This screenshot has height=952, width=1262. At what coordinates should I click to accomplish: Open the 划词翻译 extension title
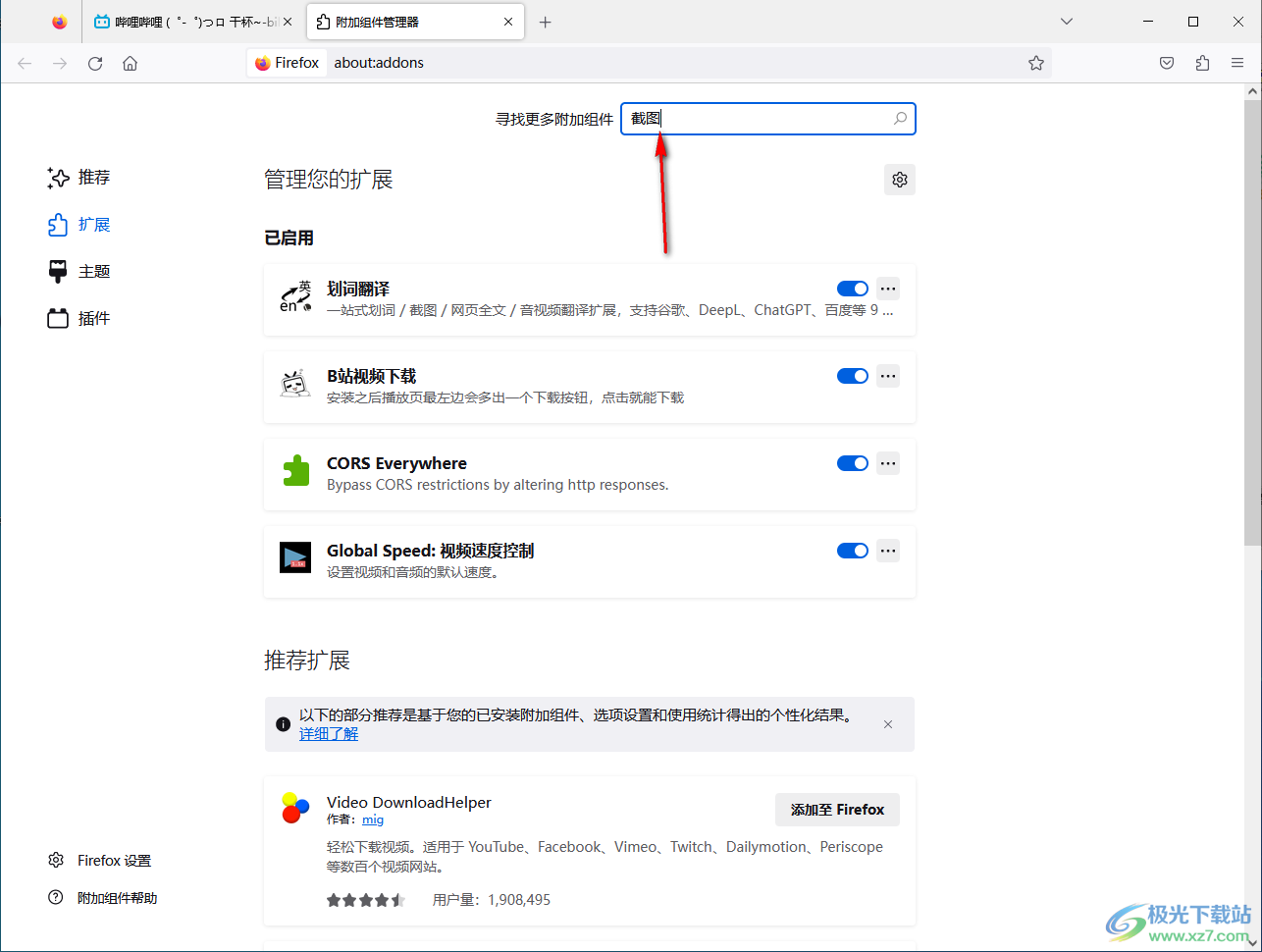point(358,289)
